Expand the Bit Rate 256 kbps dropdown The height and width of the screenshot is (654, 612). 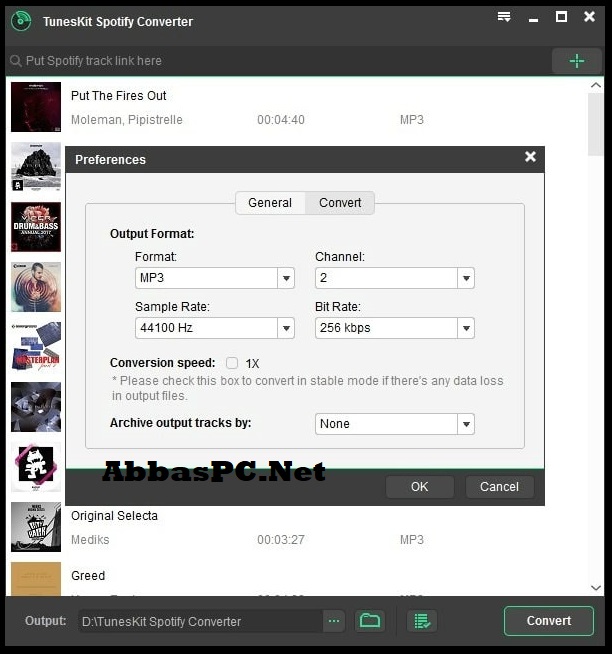pyautogui.click(x=395, y=328)
